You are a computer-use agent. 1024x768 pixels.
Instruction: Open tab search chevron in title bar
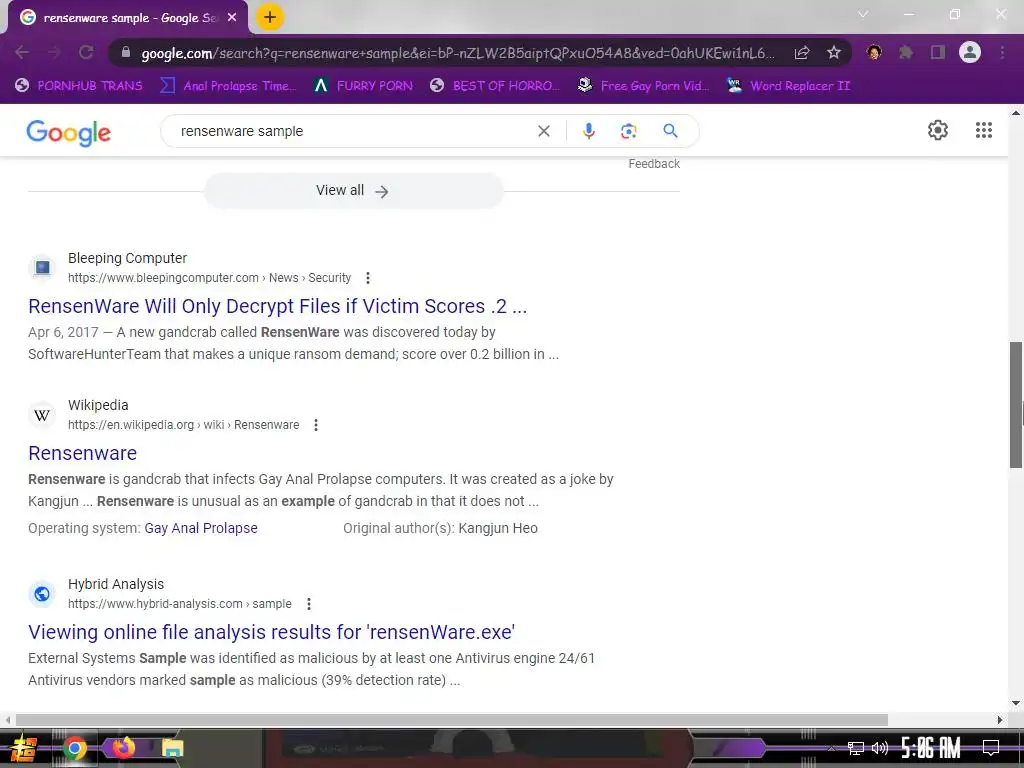click(863, 14)
